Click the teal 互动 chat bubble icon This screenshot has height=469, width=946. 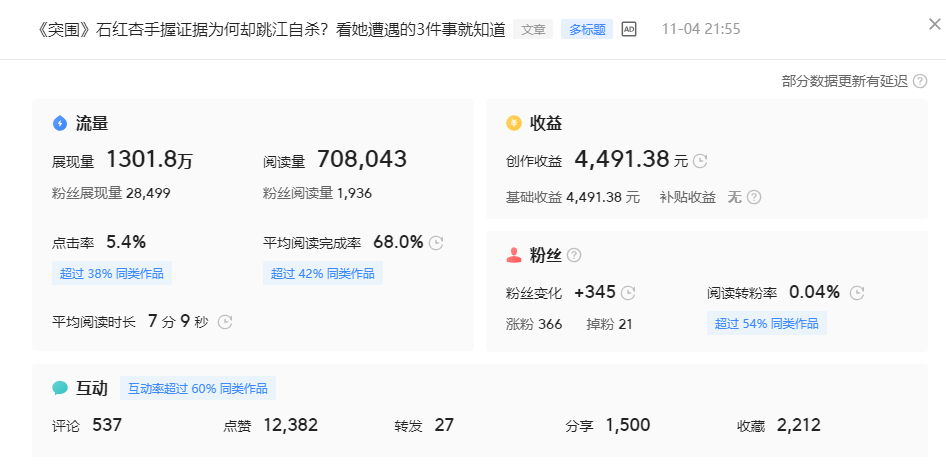[60, 388]
